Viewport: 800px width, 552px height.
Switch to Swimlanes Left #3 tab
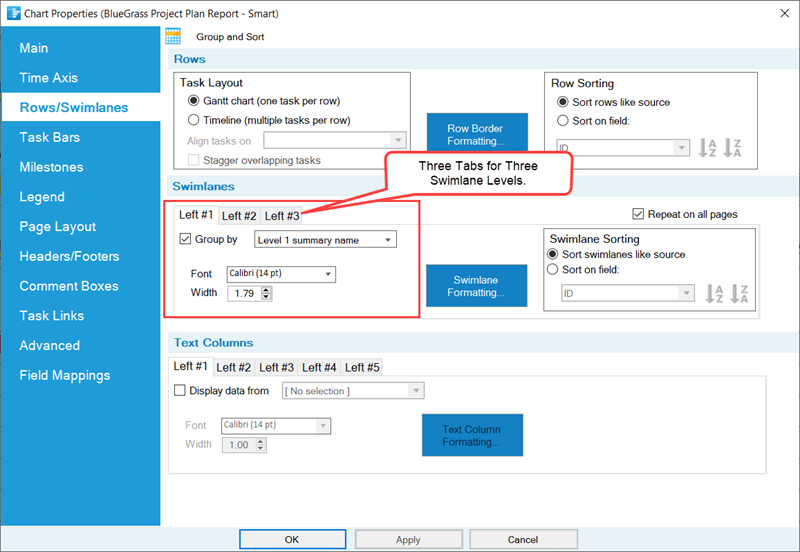pyautogui.click(x=282, y=216)
